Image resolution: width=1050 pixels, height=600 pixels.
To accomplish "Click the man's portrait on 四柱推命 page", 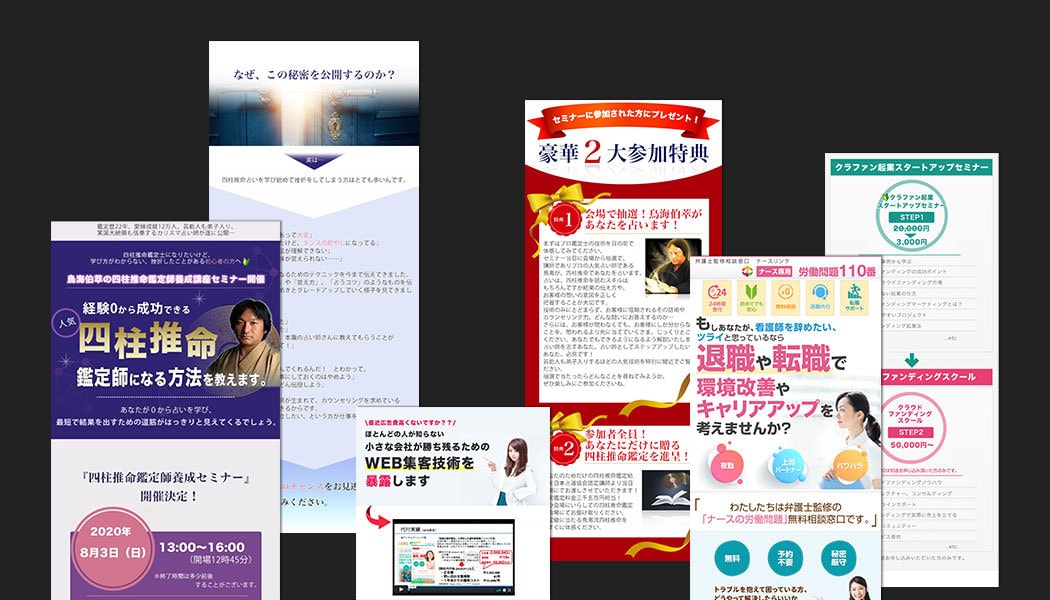I will 246,343.
